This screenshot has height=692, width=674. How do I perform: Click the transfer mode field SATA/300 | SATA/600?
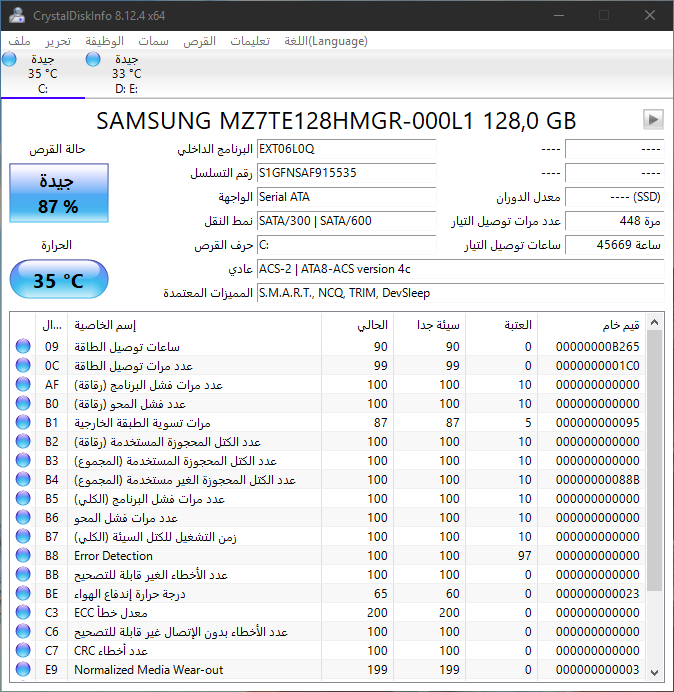346,221
